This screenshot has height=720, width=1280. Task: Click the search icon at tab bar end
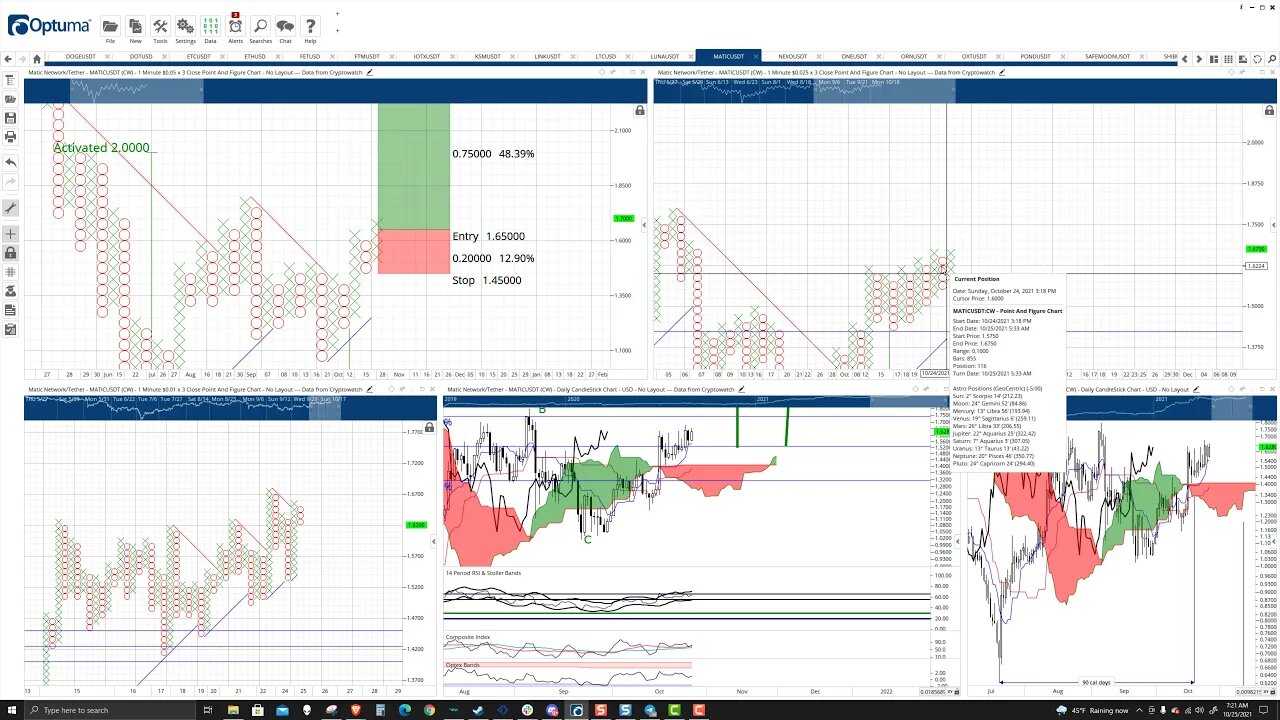click(1271, 58)
